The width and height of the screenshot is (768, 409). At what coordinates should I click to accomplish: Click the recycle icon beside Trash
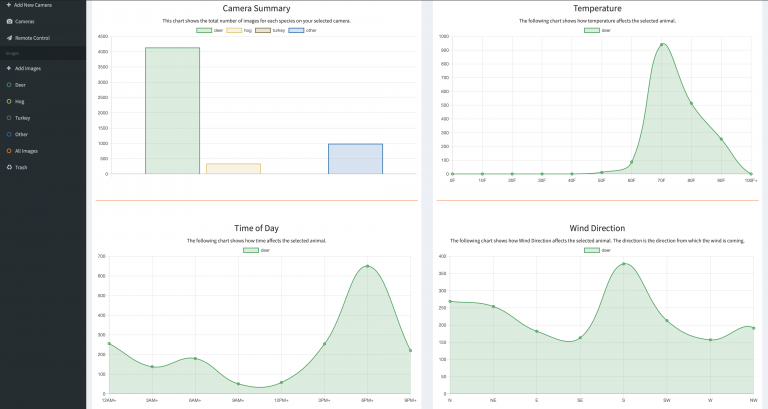[x=8, y=167]
